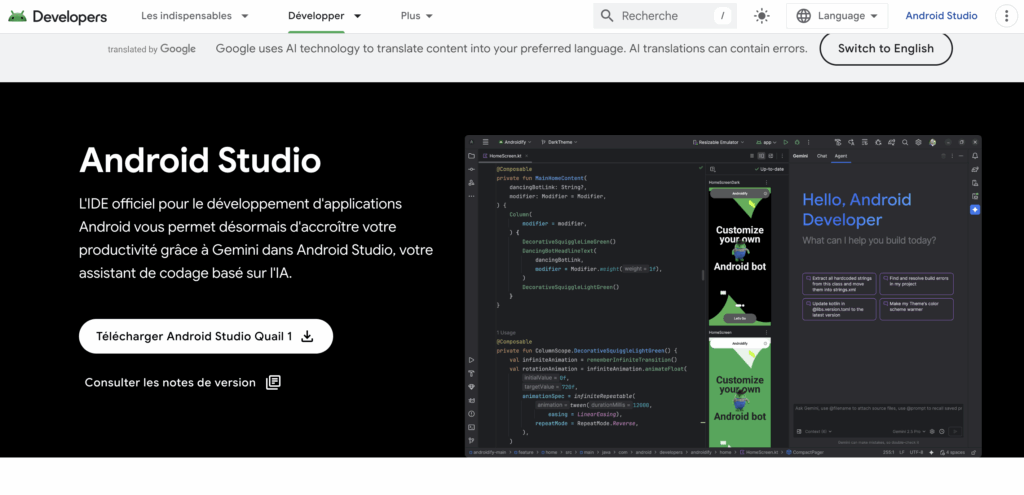This screenshot has height=495, width=1024.
Task: Close the HomeScreen.kt editor tab
Action: [527, 156]
